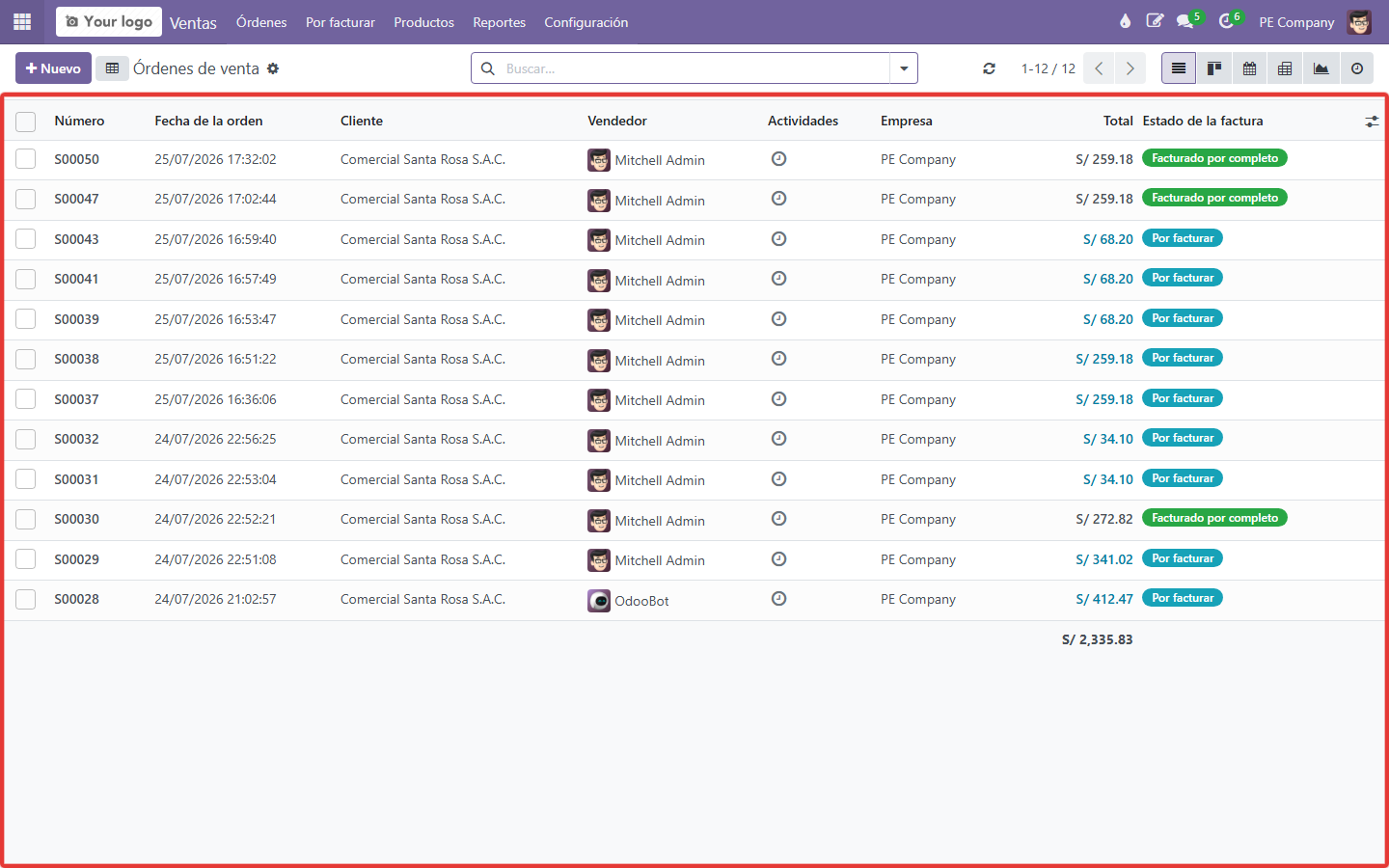Select the checkbox for order S00050
1389x868 pixels.
(26, 159)
